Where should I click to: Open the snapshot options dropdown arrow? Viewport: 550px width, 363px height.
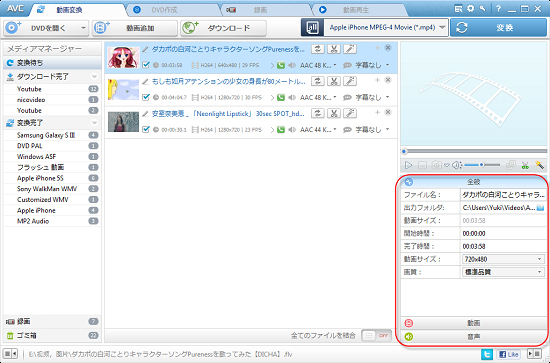(x=447, y=165)
